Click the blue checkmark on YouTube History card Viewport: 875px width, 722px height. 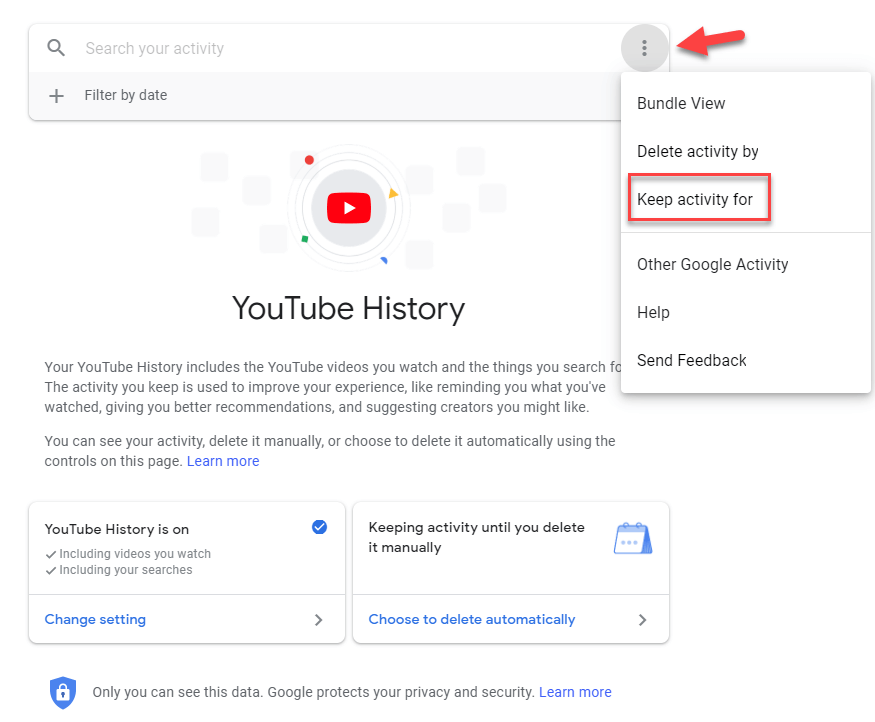click(x=319, y=527)
